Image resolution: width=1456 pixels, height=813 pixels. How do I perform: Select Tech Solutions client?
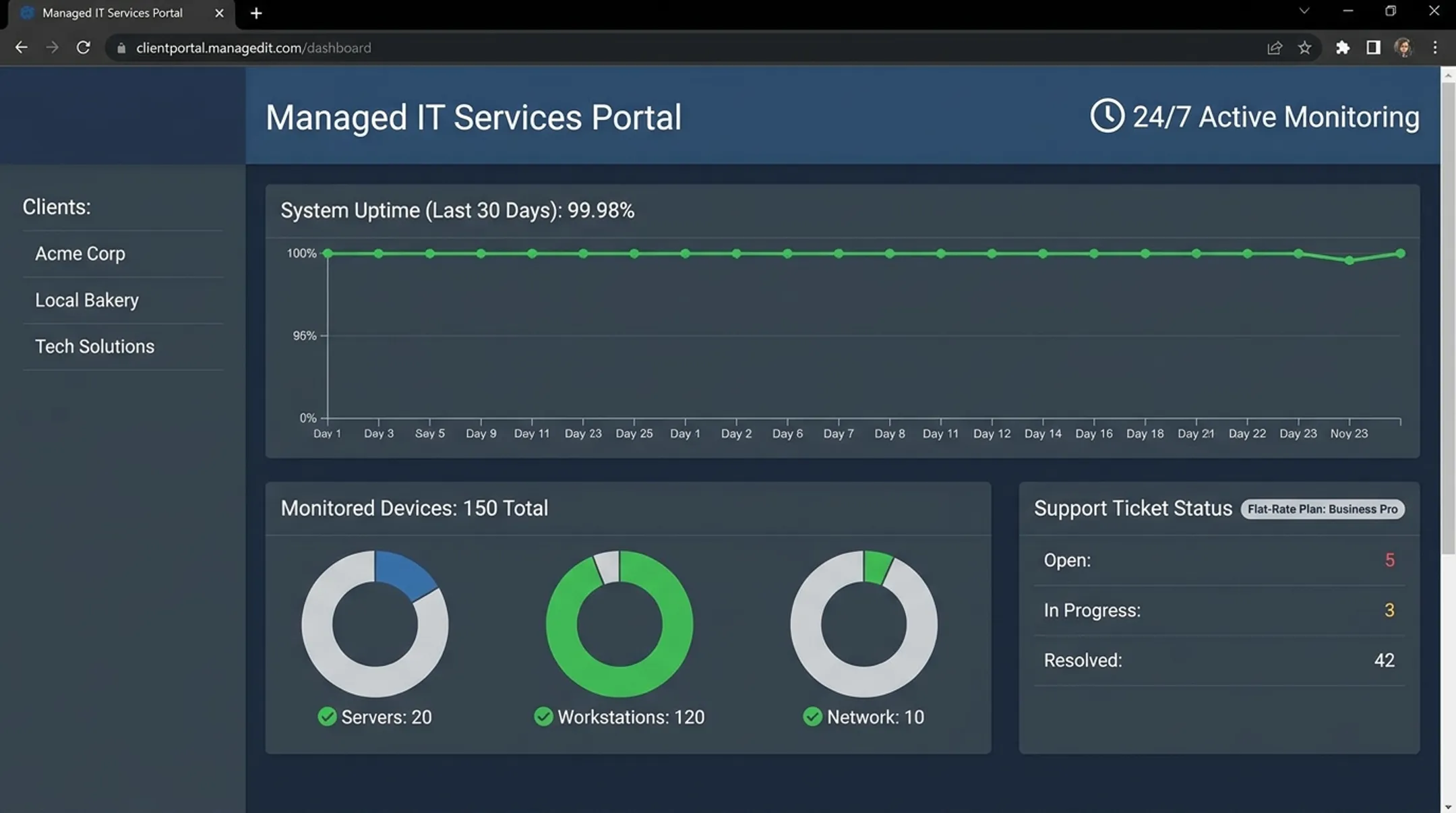[123, 347]
